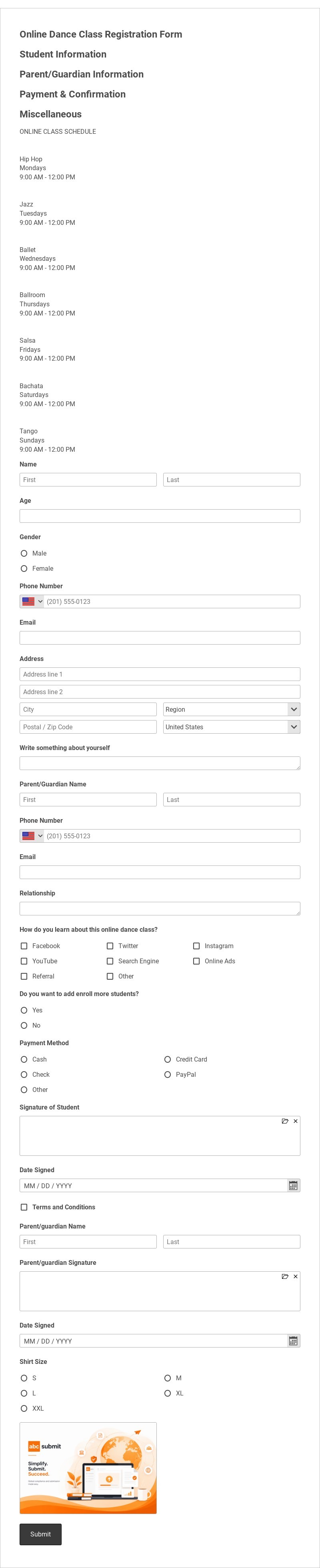This screenshot has height=1568, width=320.
Task: Tick the Online Ads checkbox
Action: point(196,961)
